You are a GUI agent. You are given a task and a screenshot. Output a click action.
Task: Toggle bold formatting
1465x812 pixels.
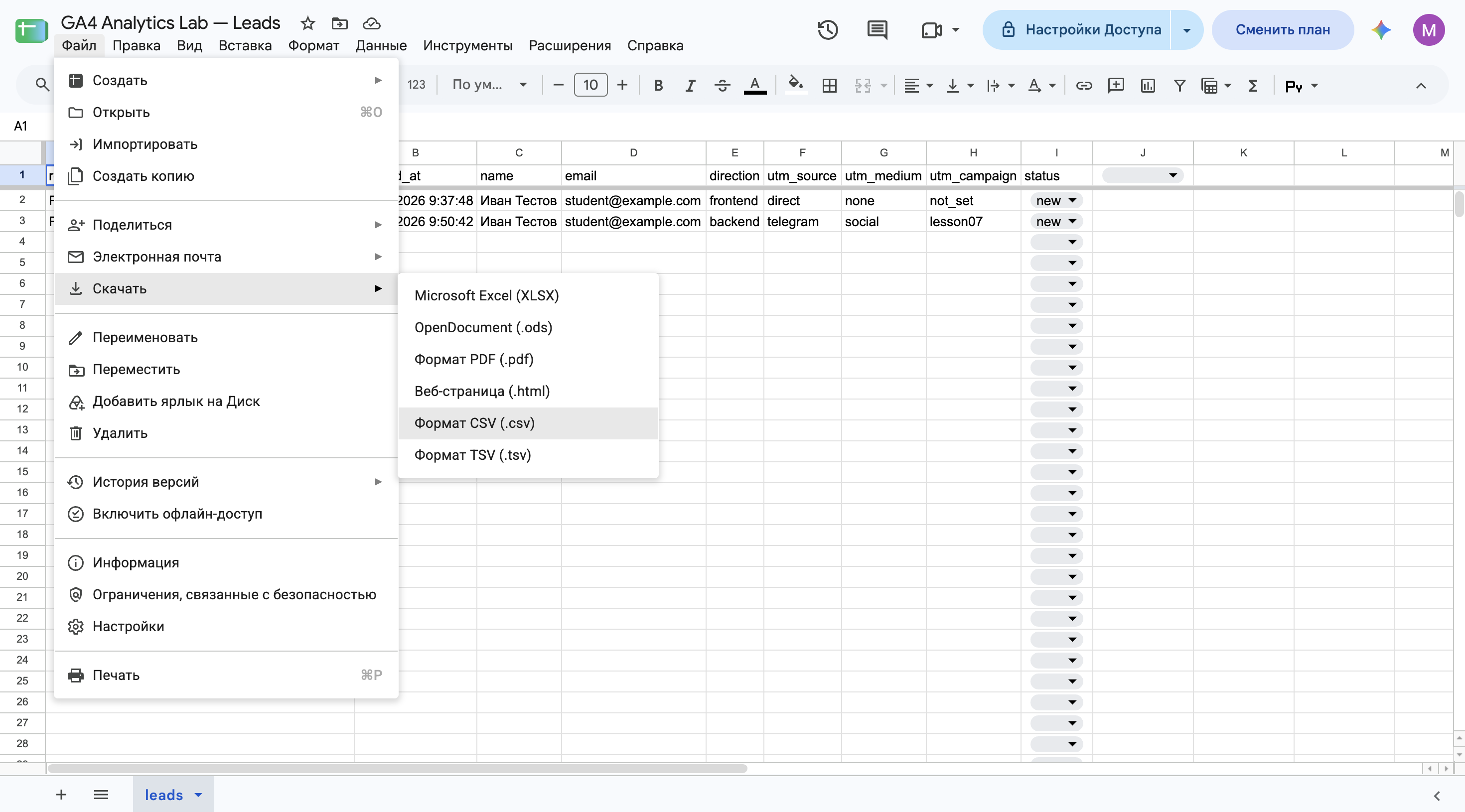658,85
